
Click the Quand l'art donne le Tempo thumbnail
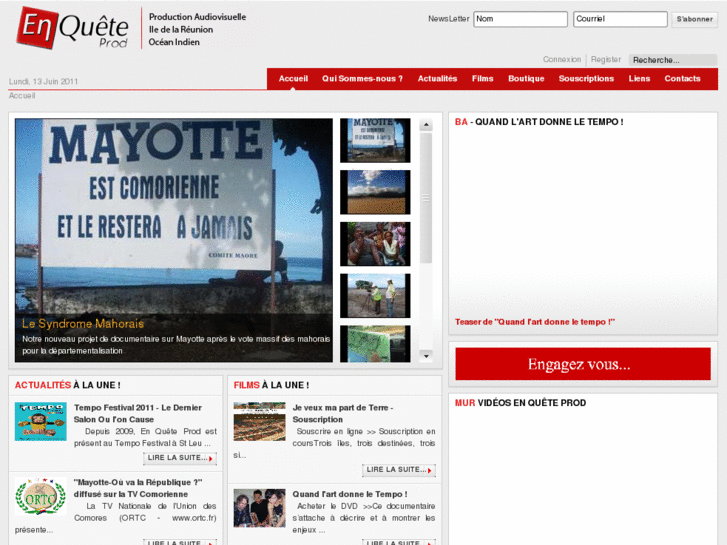[260, 508]
